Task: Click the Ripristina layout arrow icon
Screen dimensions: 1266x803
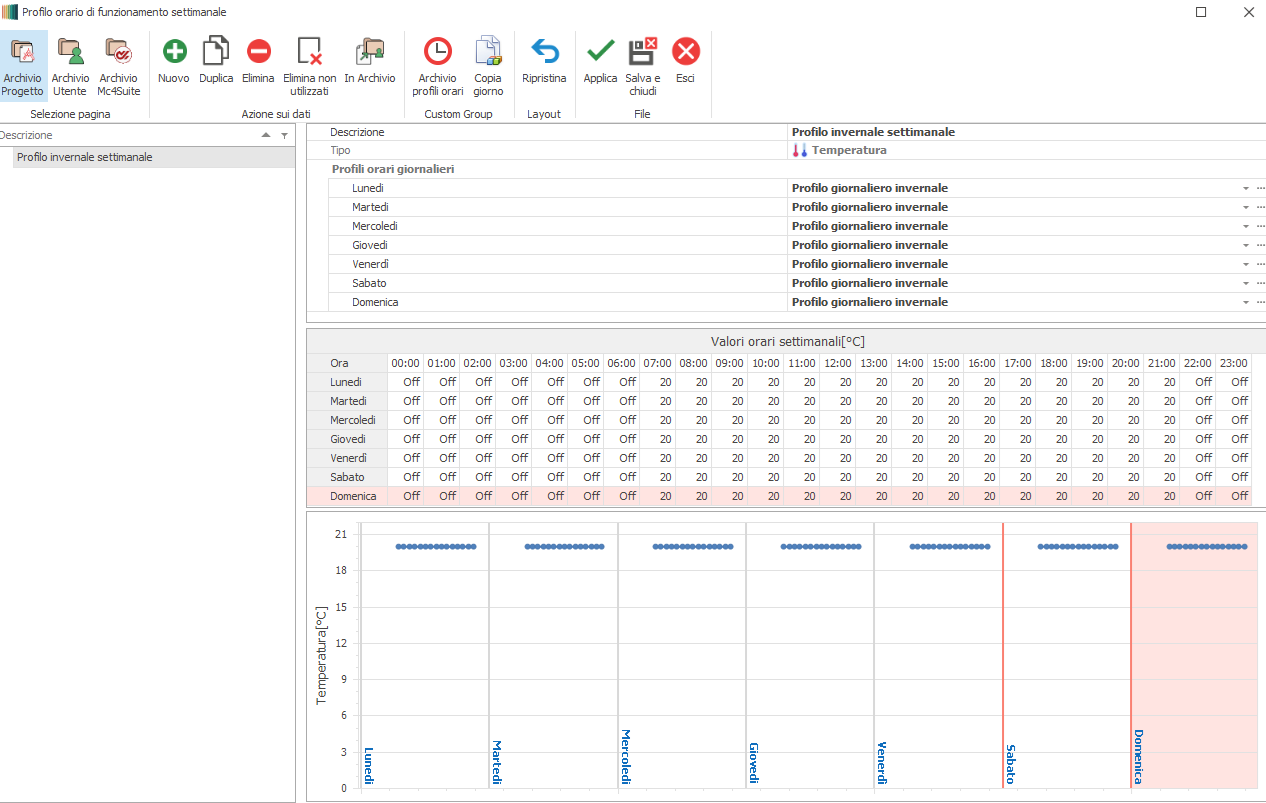Action: [544, 52]
